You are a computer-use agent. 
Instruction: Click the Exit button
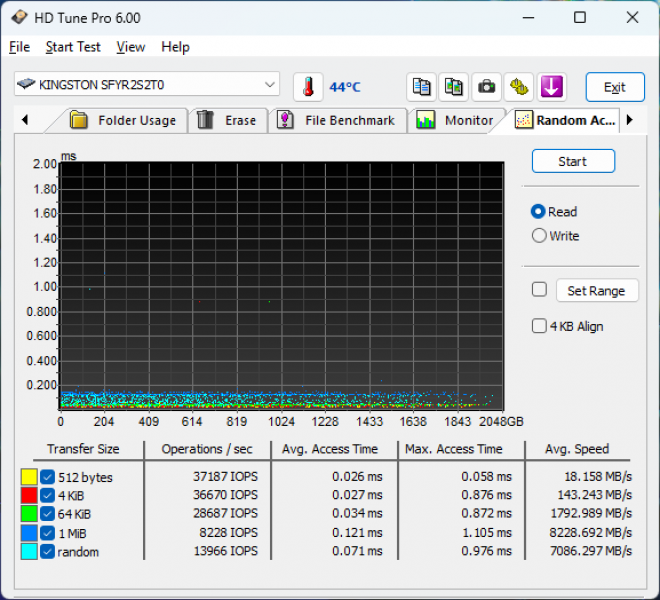[615, 87]
